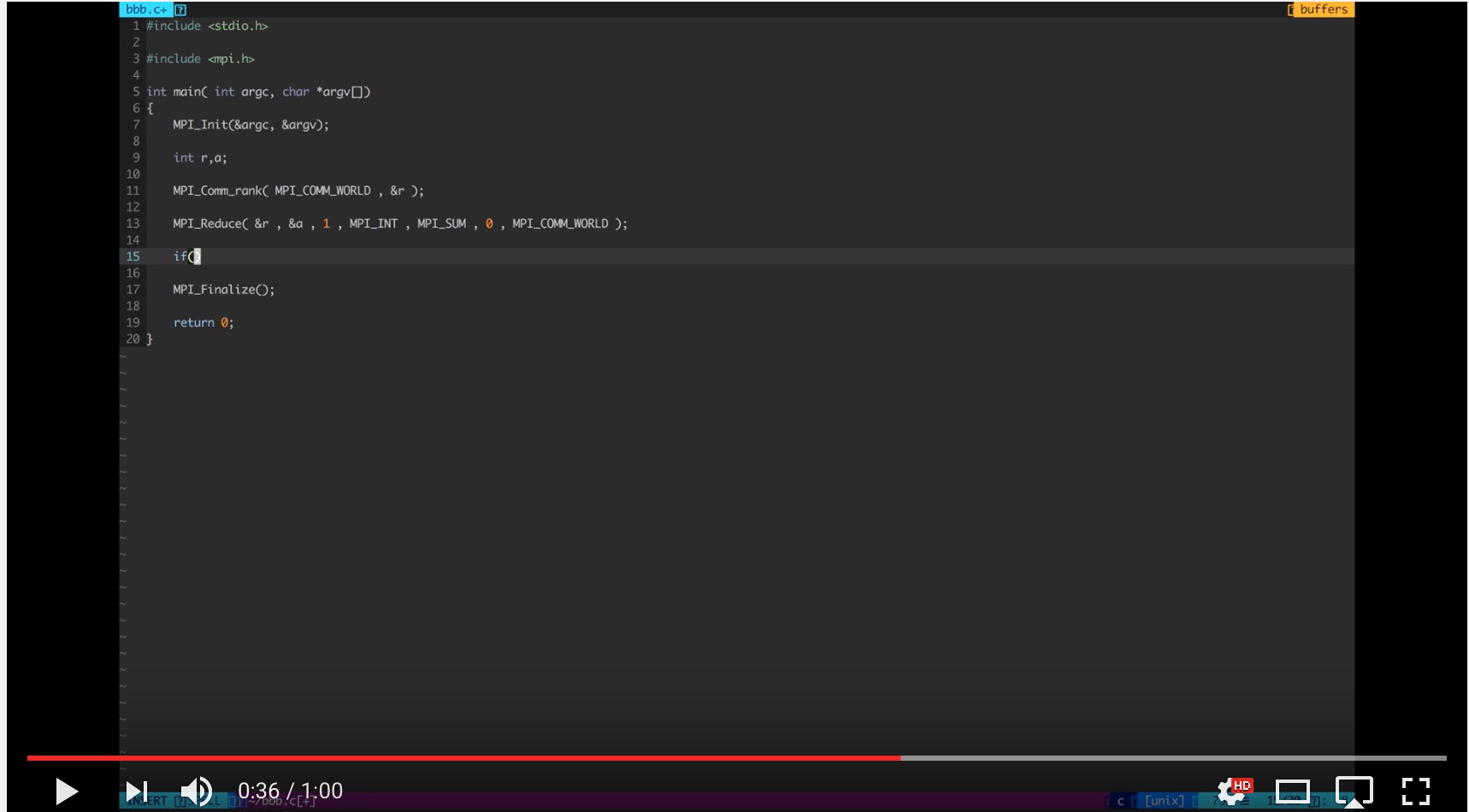Image resolution: width=1469 pixels, height=812 pixels.
Task: Mute the video volume
Action: click(197, 791)
